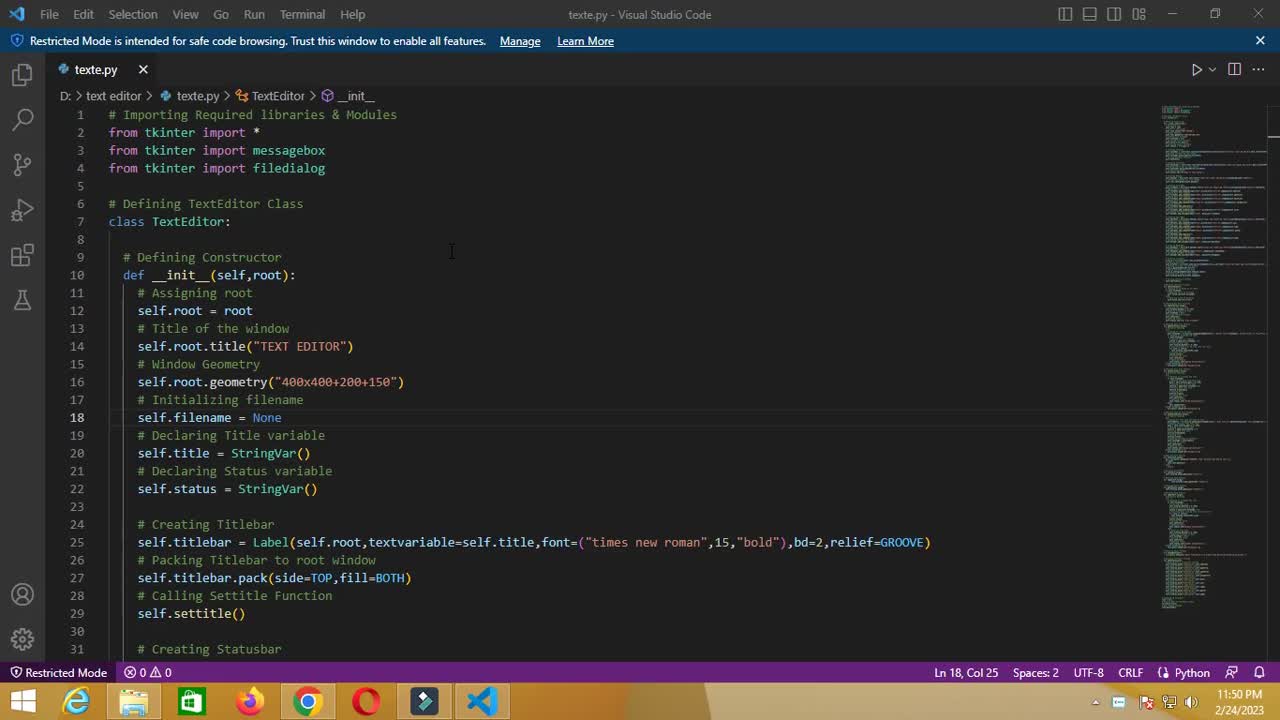This screenshot has height=720, width=1280.
Task: Open the Extensions view
Action: tap(22, 256)
